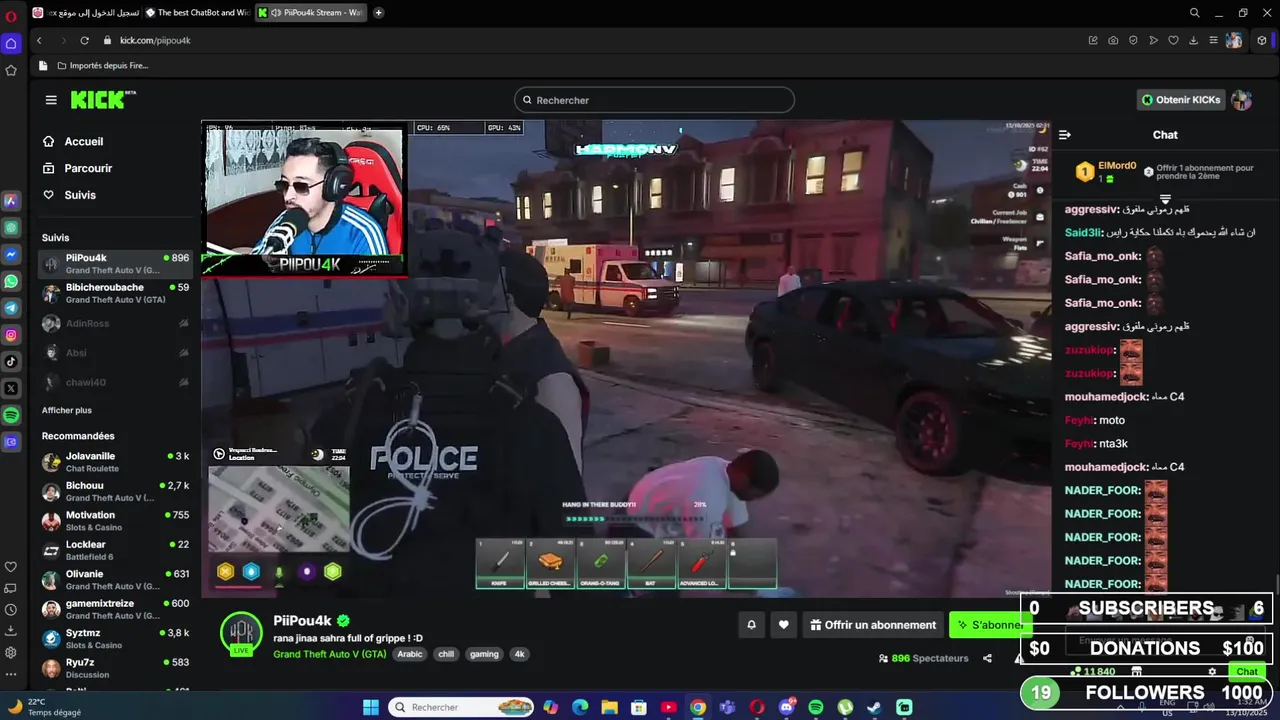Screen dimensions: 1280x720
Task: Open Instagram in Opera sidebar
Action: pos(11,335)
